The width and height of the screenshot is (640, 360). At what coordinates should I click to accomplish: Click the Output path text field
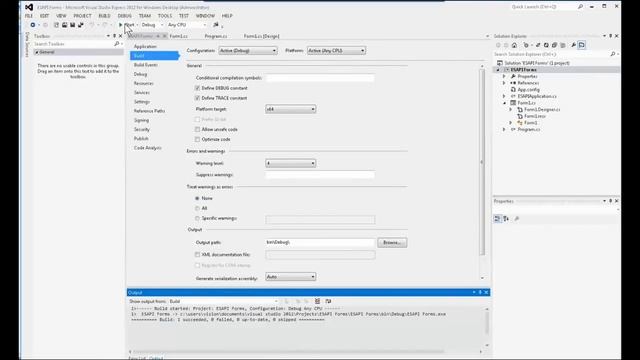320,242
